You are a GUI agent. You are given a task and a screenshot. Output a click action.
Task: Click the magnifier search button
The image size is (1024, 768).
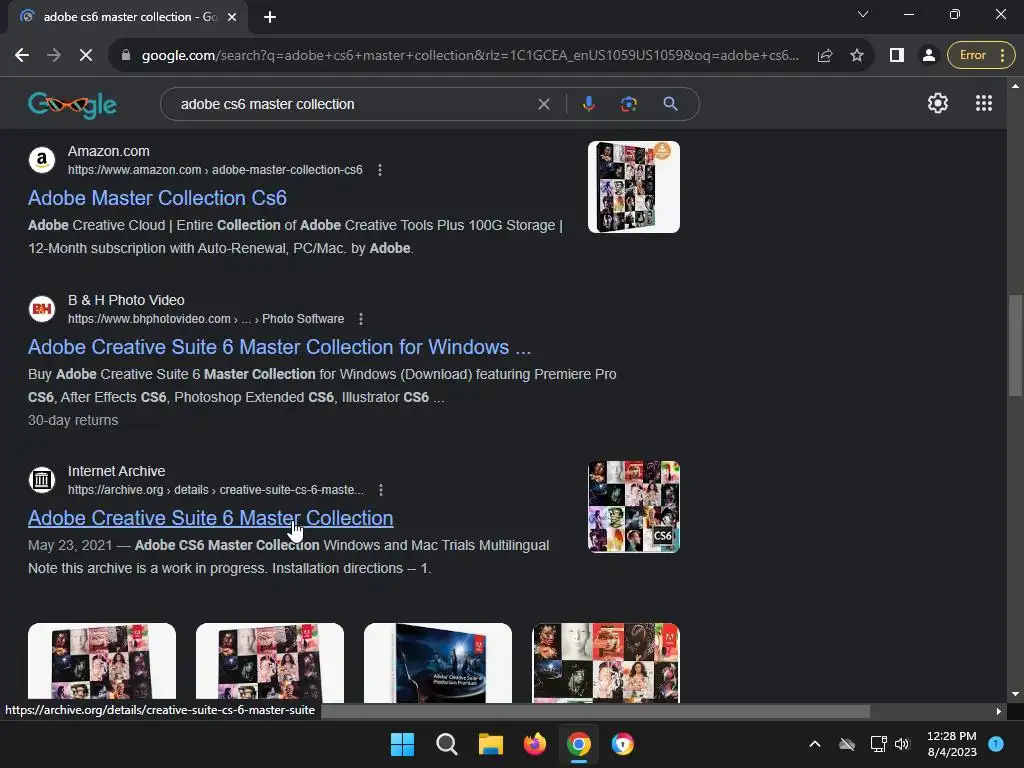[x=670, y=104]
